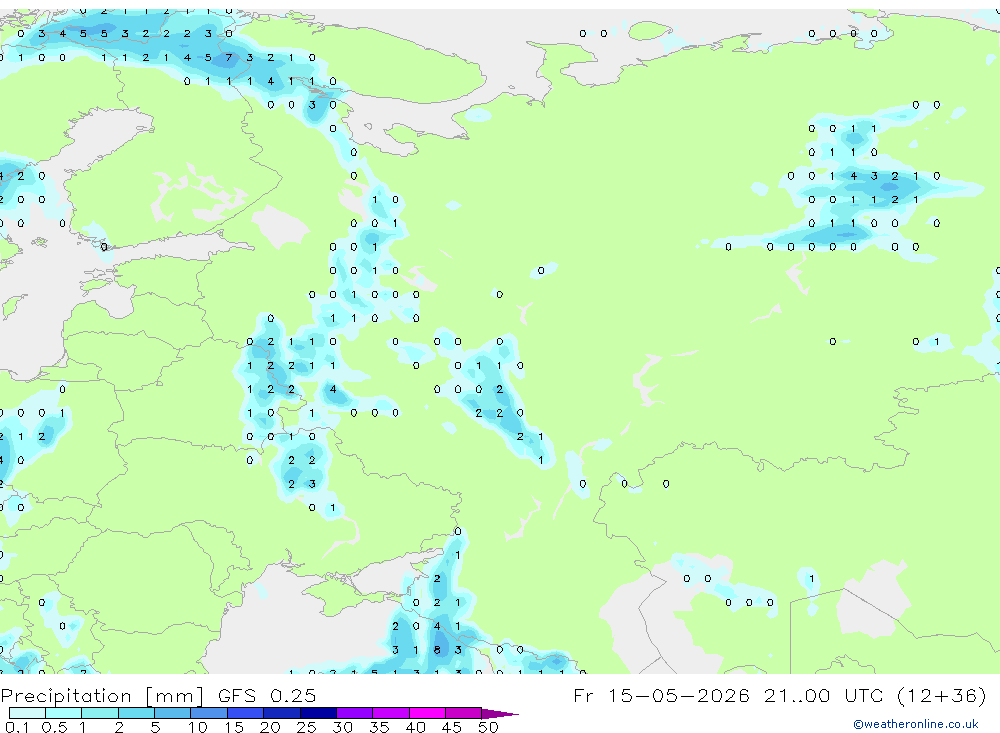
Task: Click the date 'Fr 15-05-2026' text
Action: 661,695
